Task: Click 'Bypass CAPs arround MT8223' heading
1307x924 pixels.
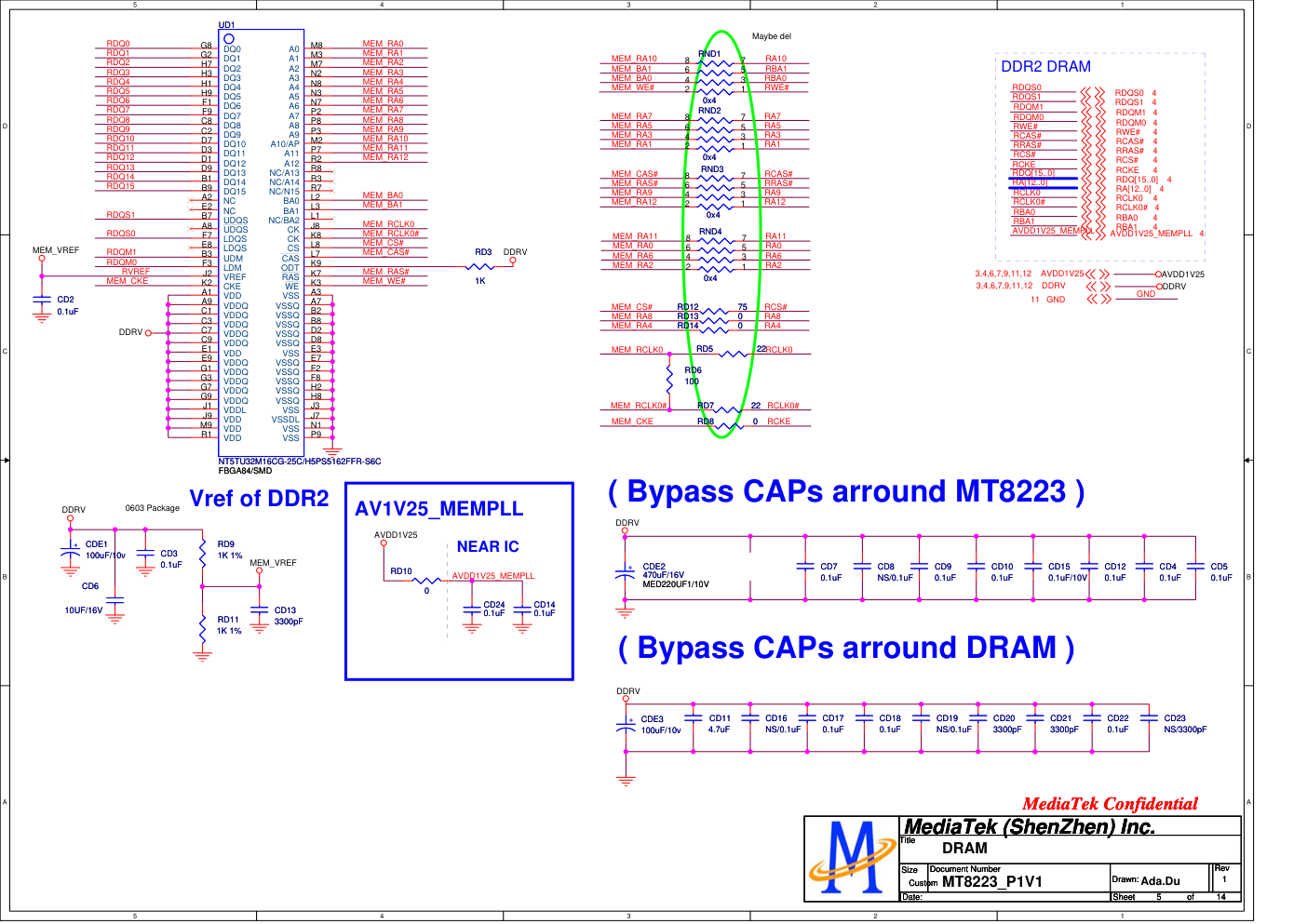Action: 846,491
